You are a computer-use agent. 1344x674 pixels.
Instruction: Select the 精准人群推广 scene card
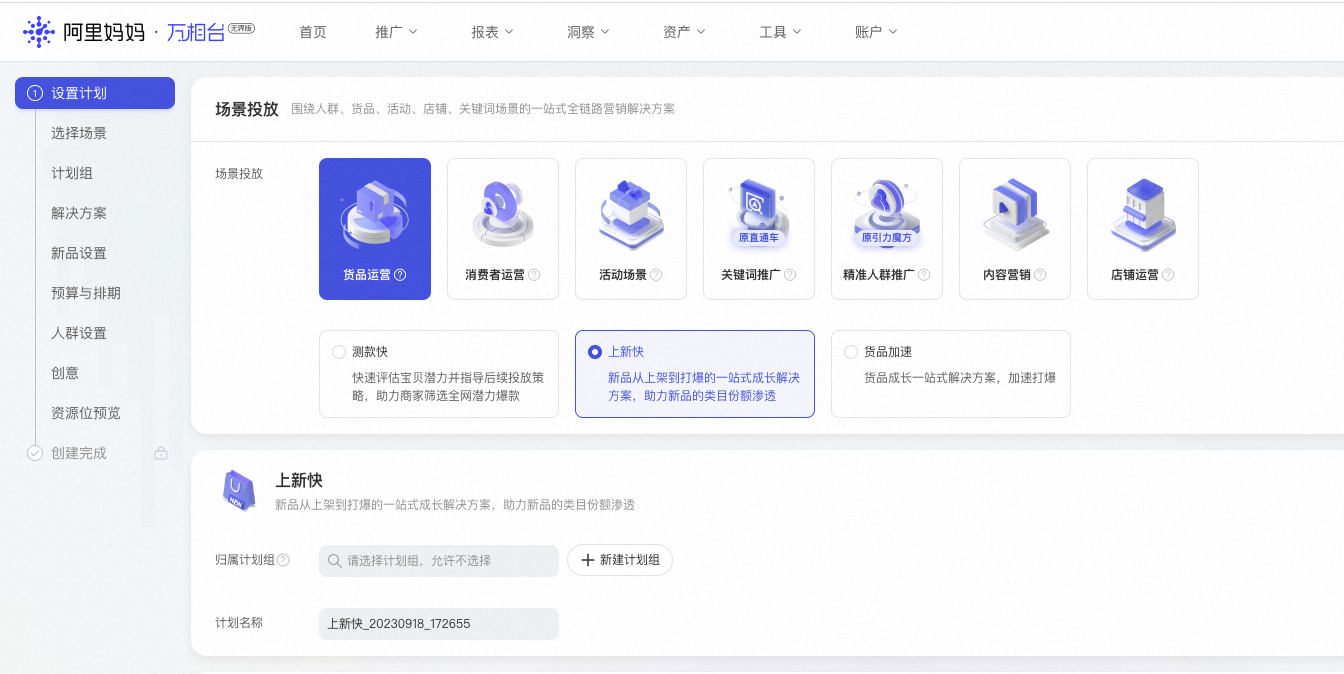click(887, 229)
